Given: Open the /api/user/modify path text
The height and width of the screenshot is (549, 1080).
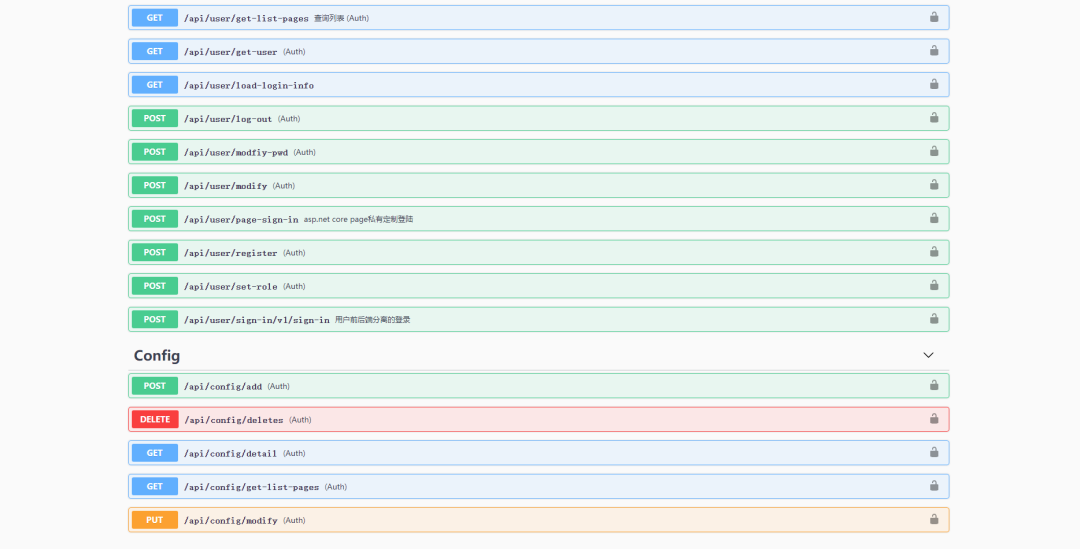Looking at the screenshot, I should 225,186.
